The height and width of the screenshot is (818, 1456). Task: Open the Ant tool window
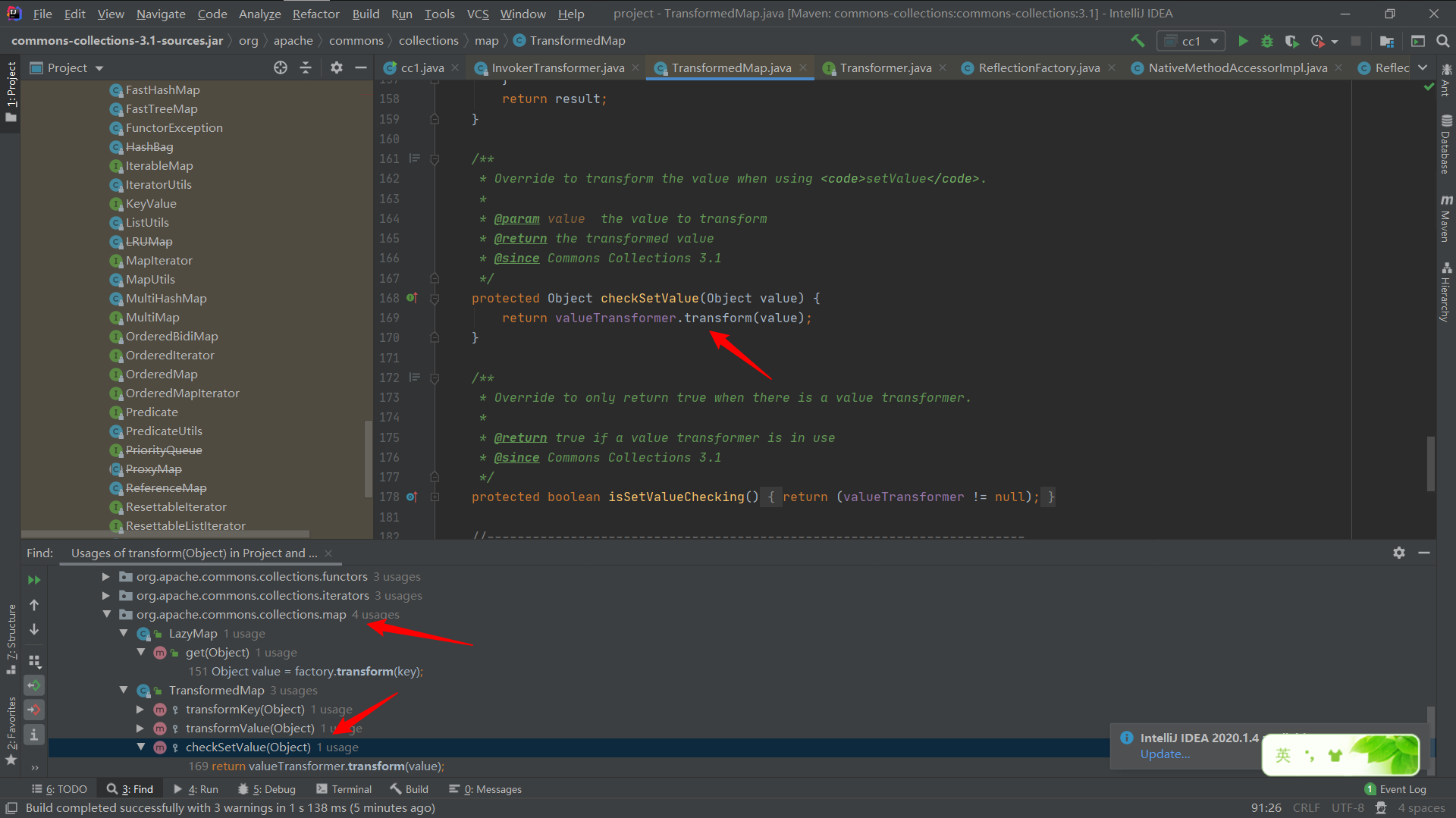[x=1446, y=80]
